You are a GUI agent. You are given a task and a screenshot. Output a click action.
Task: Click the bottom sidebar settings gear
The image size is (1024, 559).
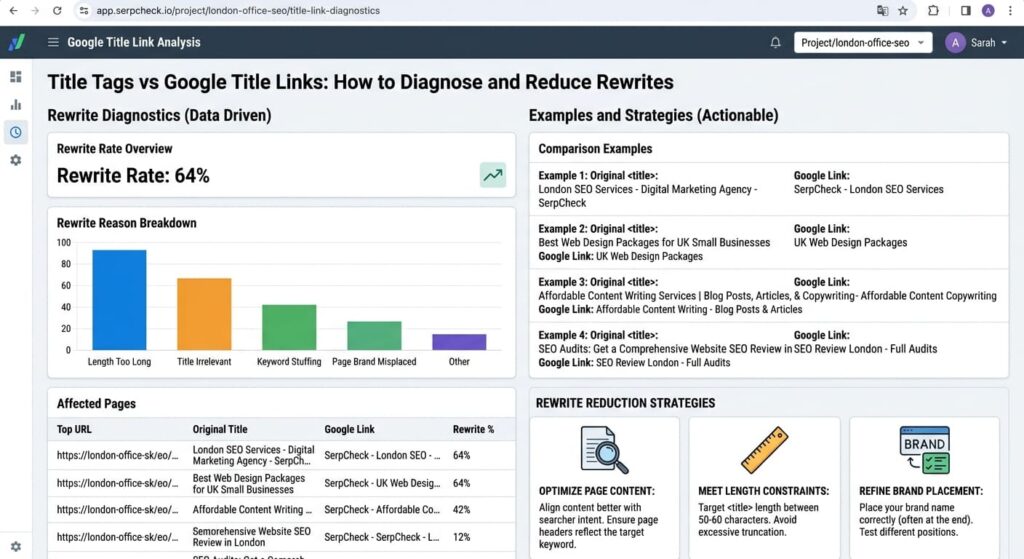pyautogui.click(x=16, y=546)
